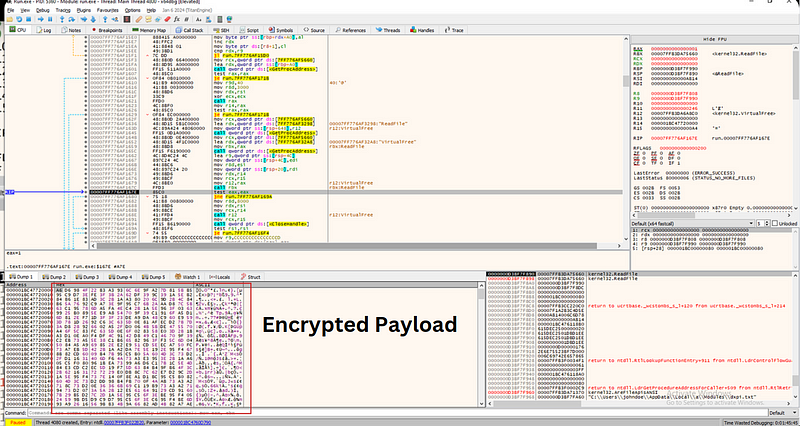This screenshot has height=426, width=800.
Task: Click the Execute Till Return icon
Action: click(105, 19)
